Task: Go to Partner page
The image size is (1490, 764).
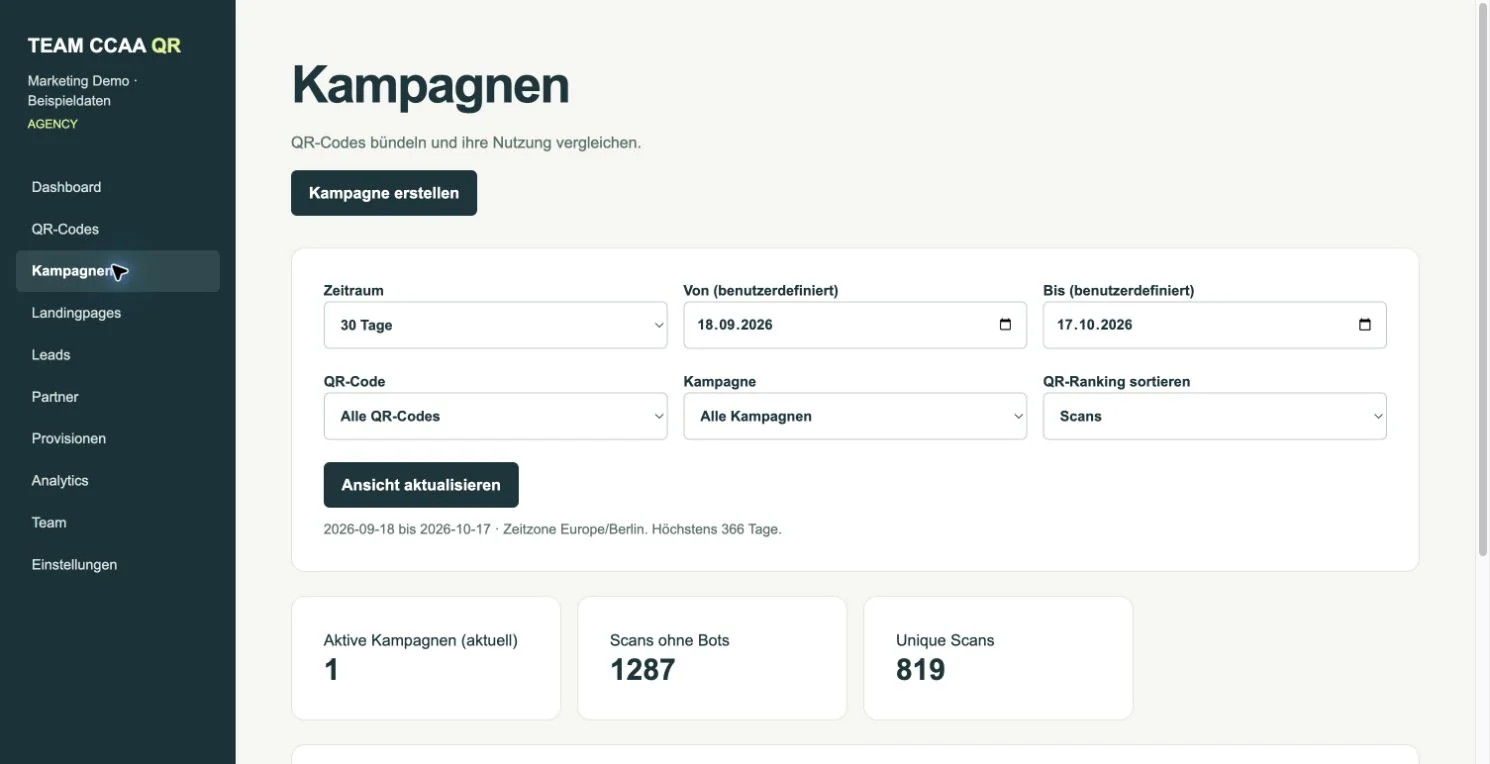Action: 118,397
